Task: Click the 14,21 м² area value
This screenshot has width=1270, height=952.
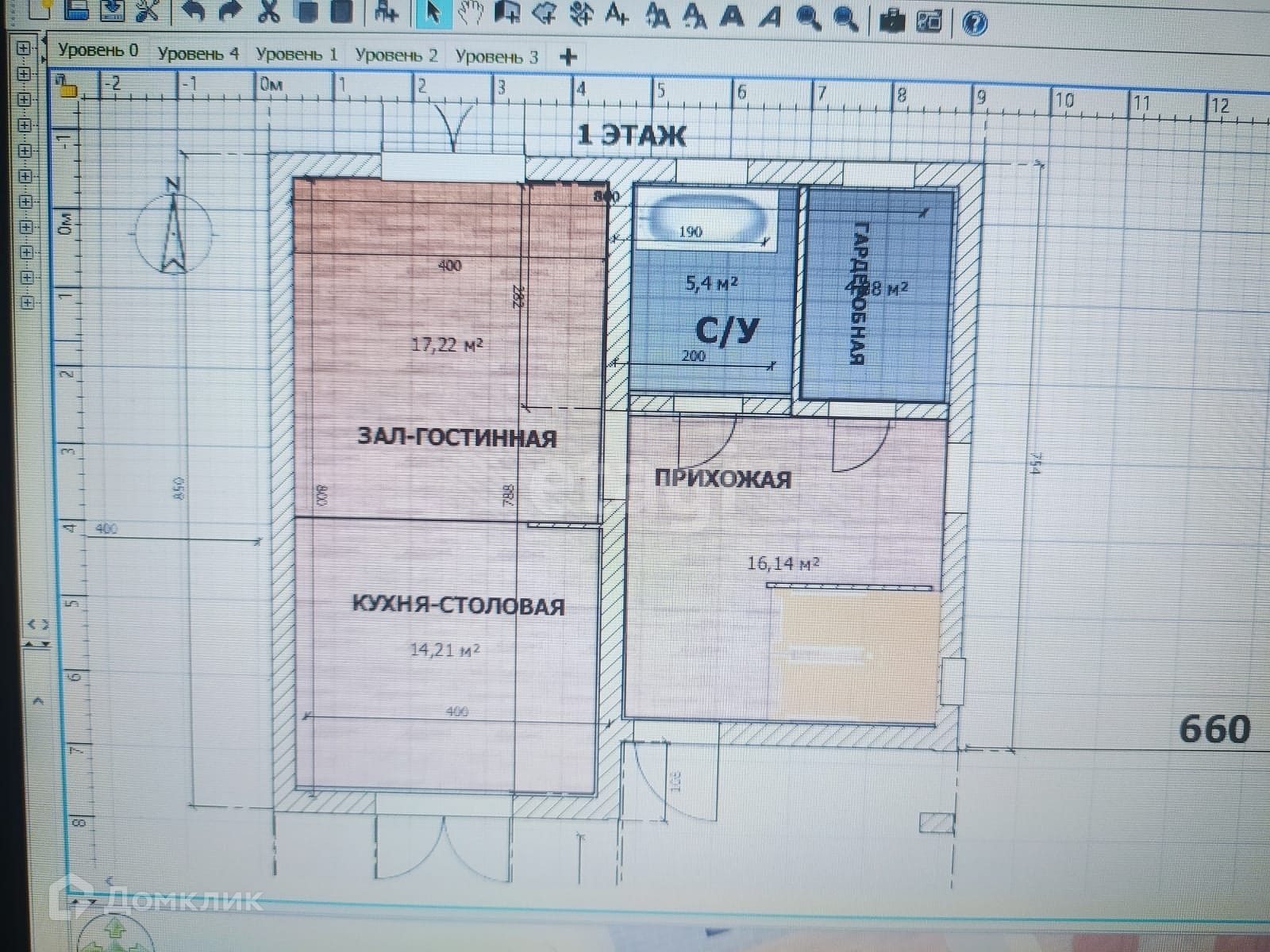Action: coord(444,650)
